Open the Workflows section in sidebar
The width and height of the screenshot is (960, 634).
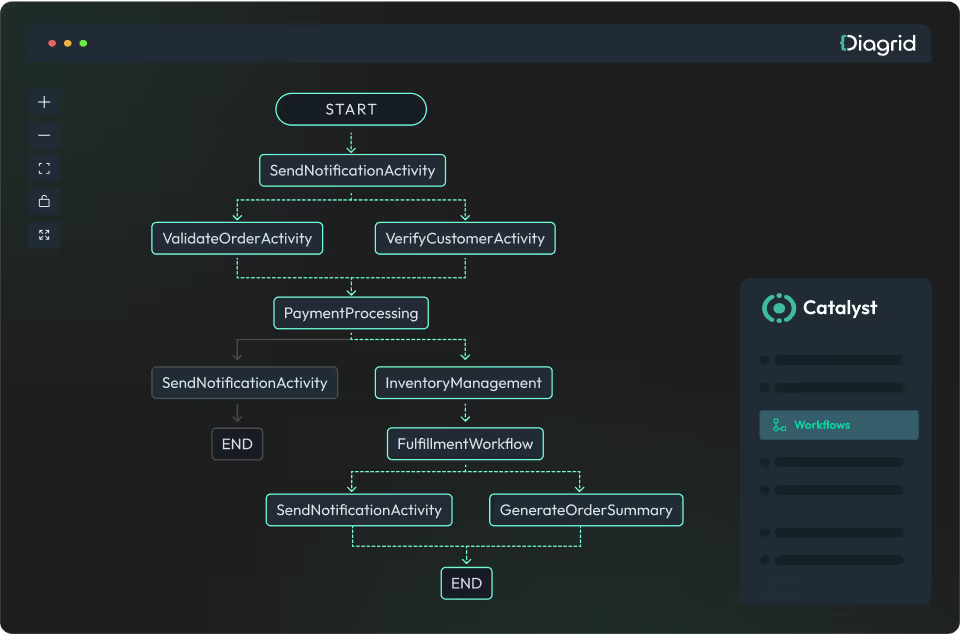point(838,424)
